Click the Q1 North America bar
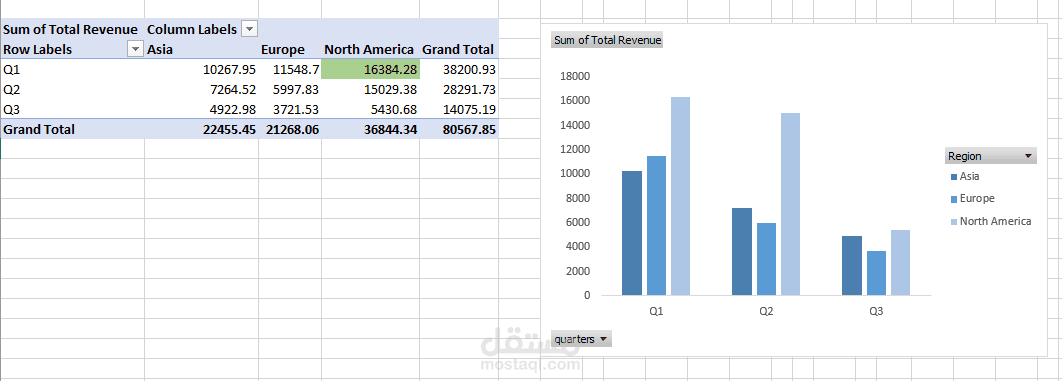Image resolution: width=1062 pixels, height=381 pixels. tap(681, 196)
